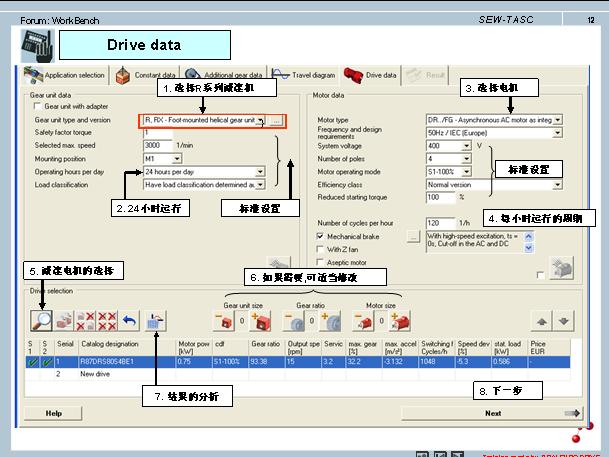Click the Gear ratio column header in table

[266, 348]
